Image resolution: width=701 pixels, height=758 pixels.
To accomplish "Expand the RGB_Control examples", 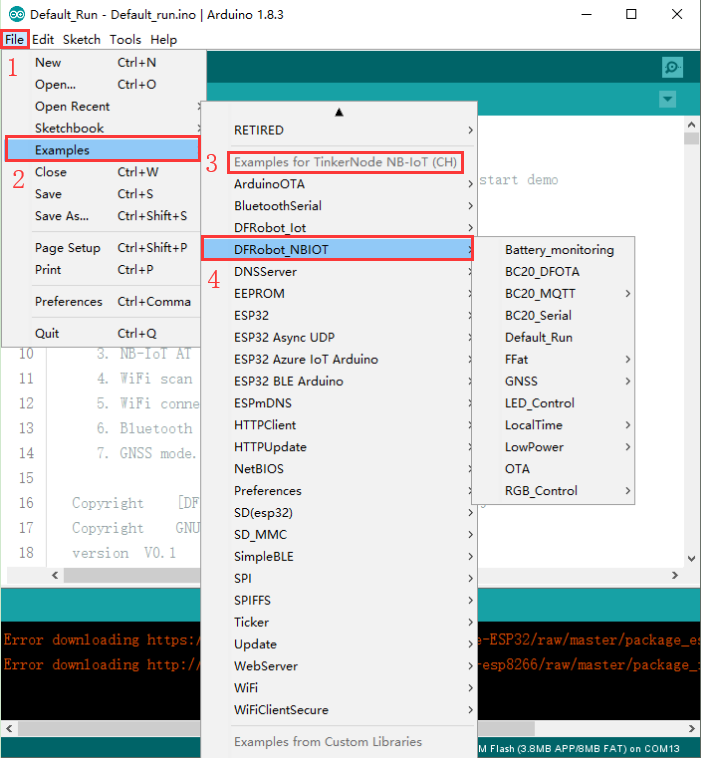I will coord(553,491).
